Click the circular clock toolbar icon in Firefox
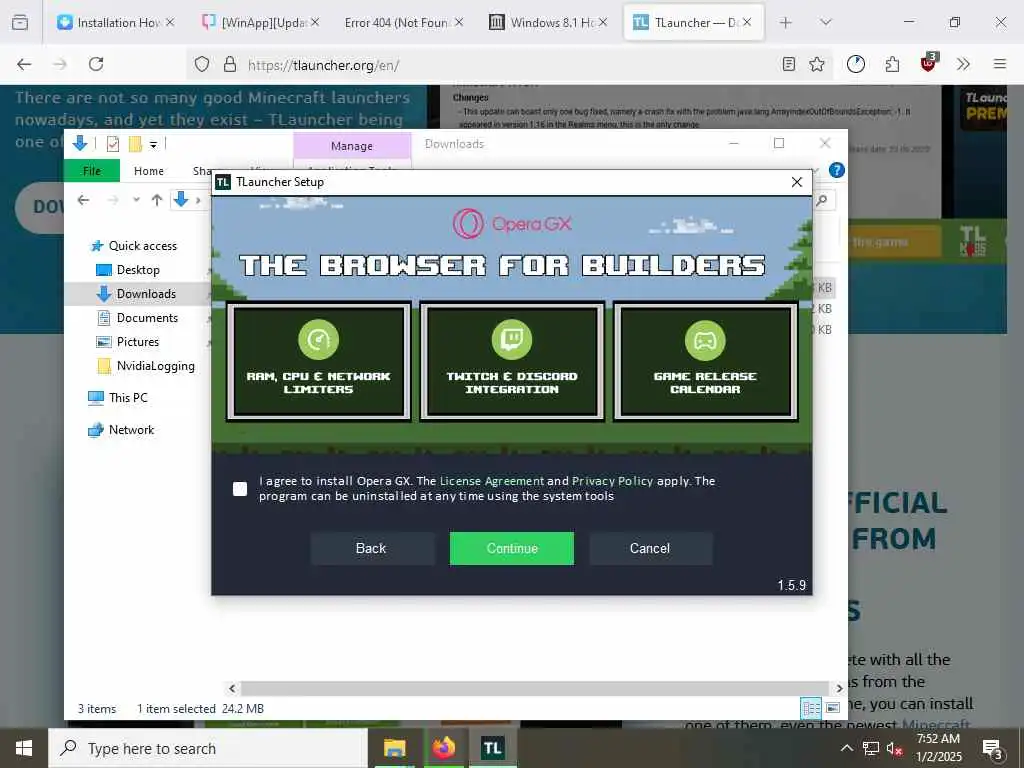The image size is (1024, 768). 856,64
